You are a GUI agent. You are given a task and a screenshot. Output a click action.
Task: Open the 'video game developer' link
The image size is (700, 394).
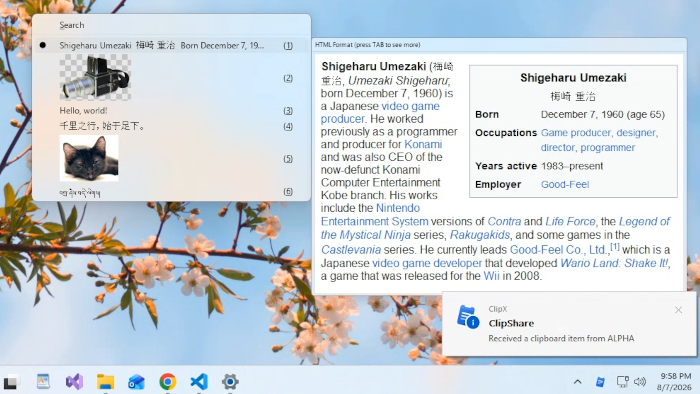click(x=427, y=263)
